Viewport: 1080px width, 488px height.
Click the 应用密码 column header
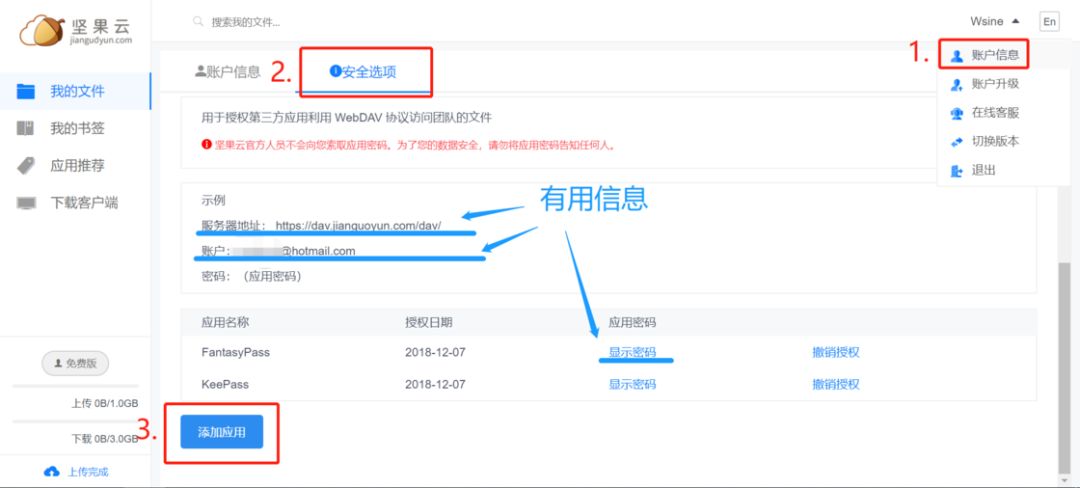632,322
